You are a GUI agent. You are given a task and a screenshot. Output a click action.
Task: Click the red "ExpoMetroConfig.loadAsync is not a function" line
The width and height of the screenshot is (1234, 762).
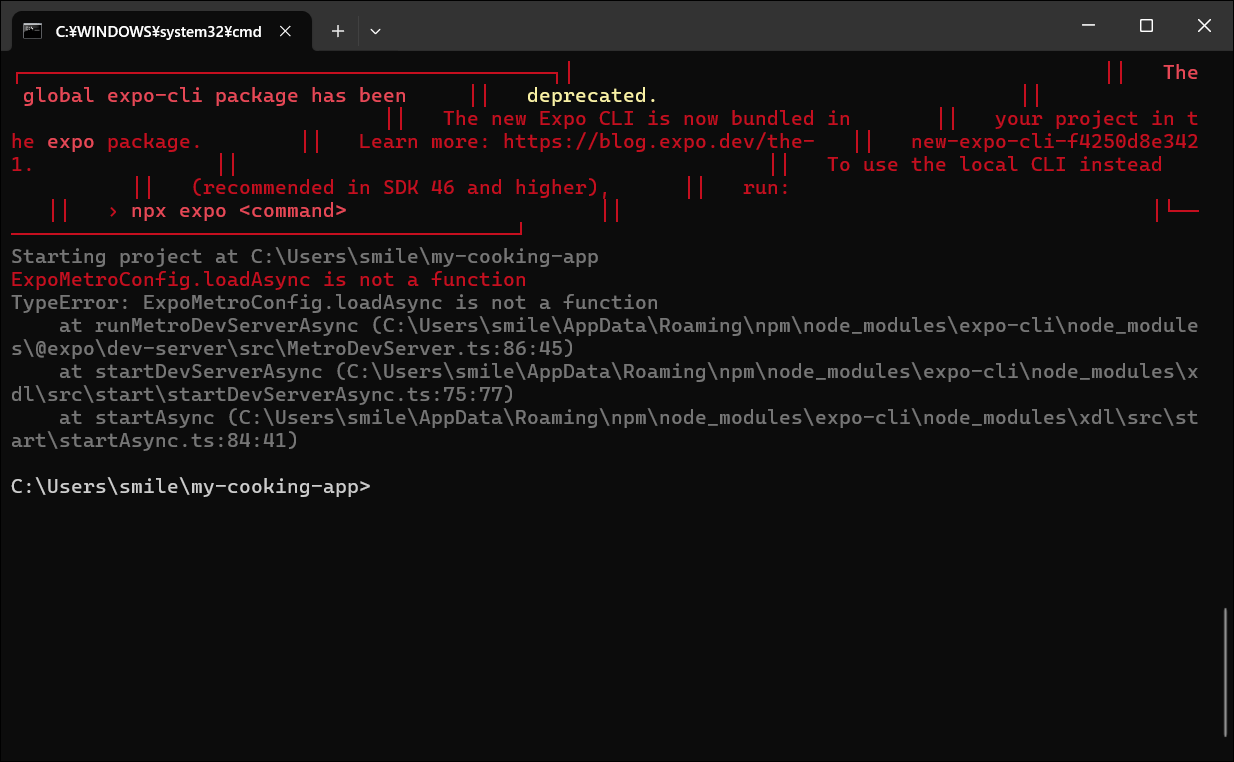[269, 280]
